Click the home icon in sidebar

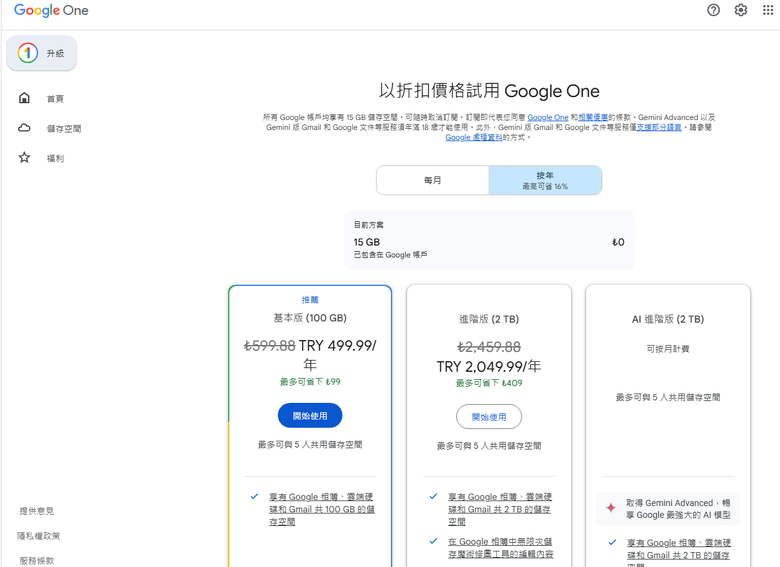click(x=24, y=98)
